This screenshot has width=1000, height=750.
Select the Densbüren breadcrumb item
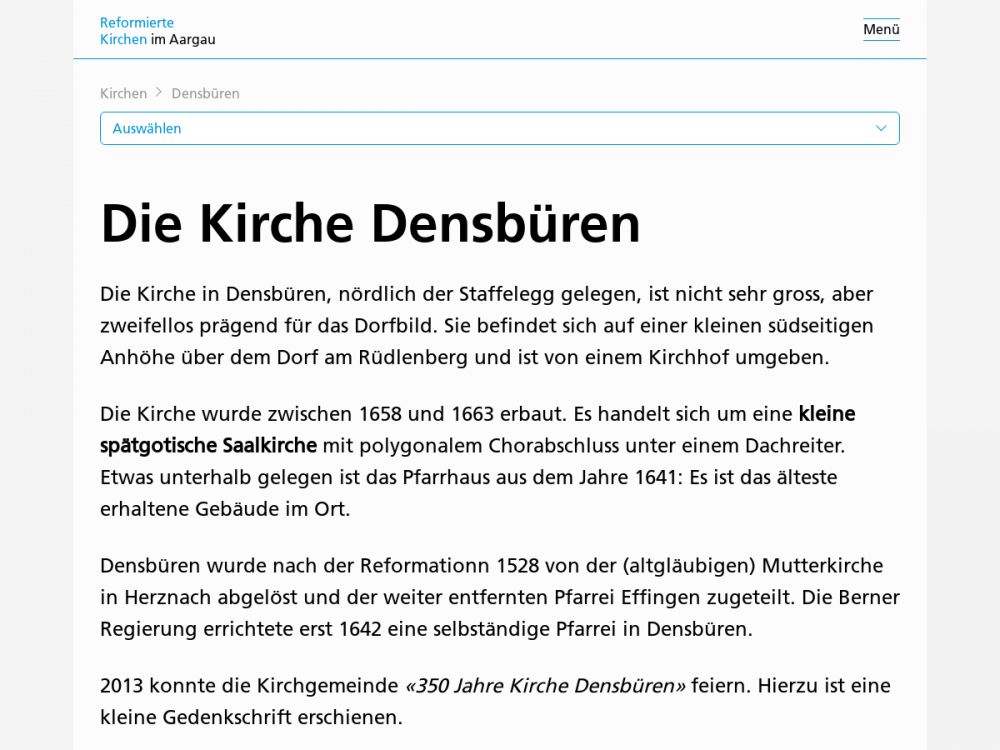tap(205, 93)
